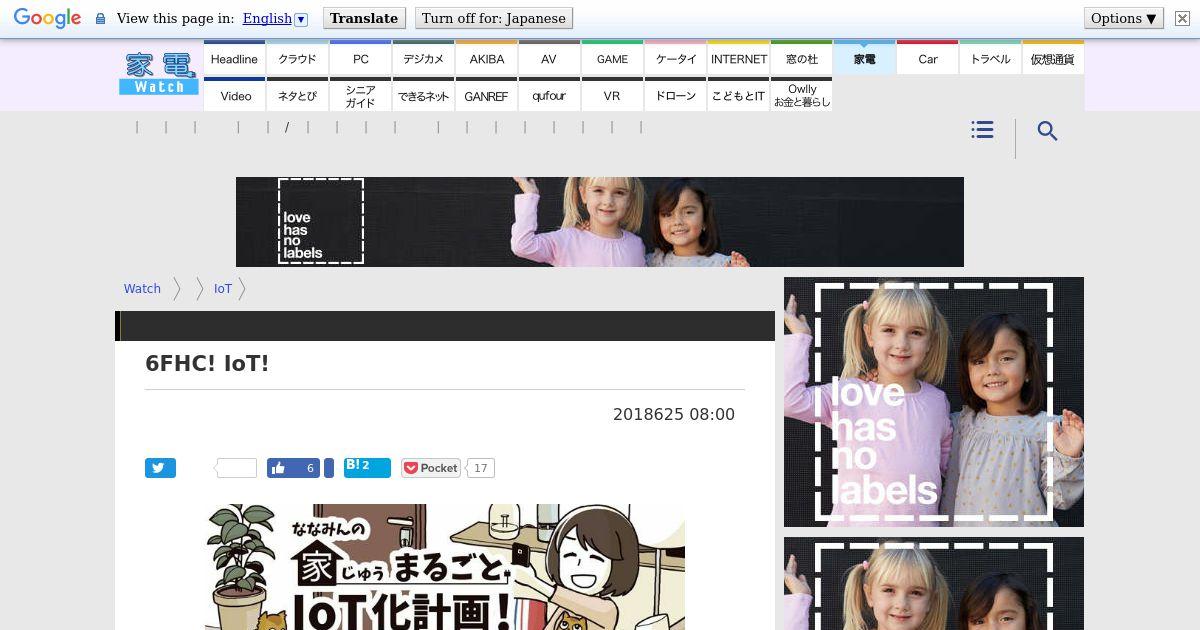Open the 窓の杜 site tab

801,59
